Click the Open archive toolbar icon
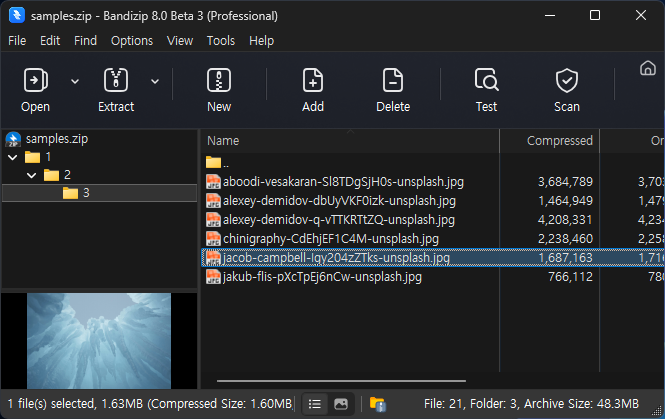665x419 pixels. pyautogui.click(x=35, y=81)
